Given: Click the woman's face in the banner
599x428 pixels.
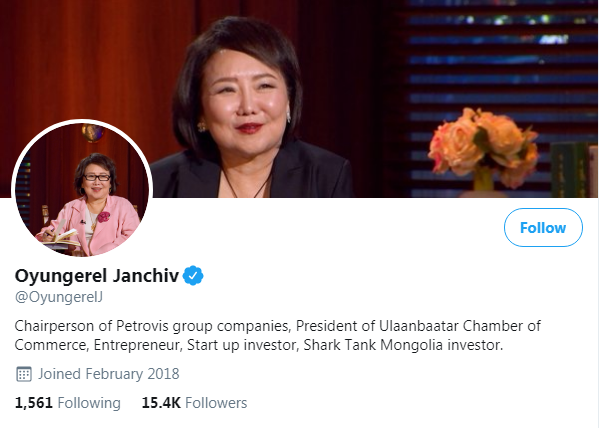Looking at the screenshot, I should 244,96.
